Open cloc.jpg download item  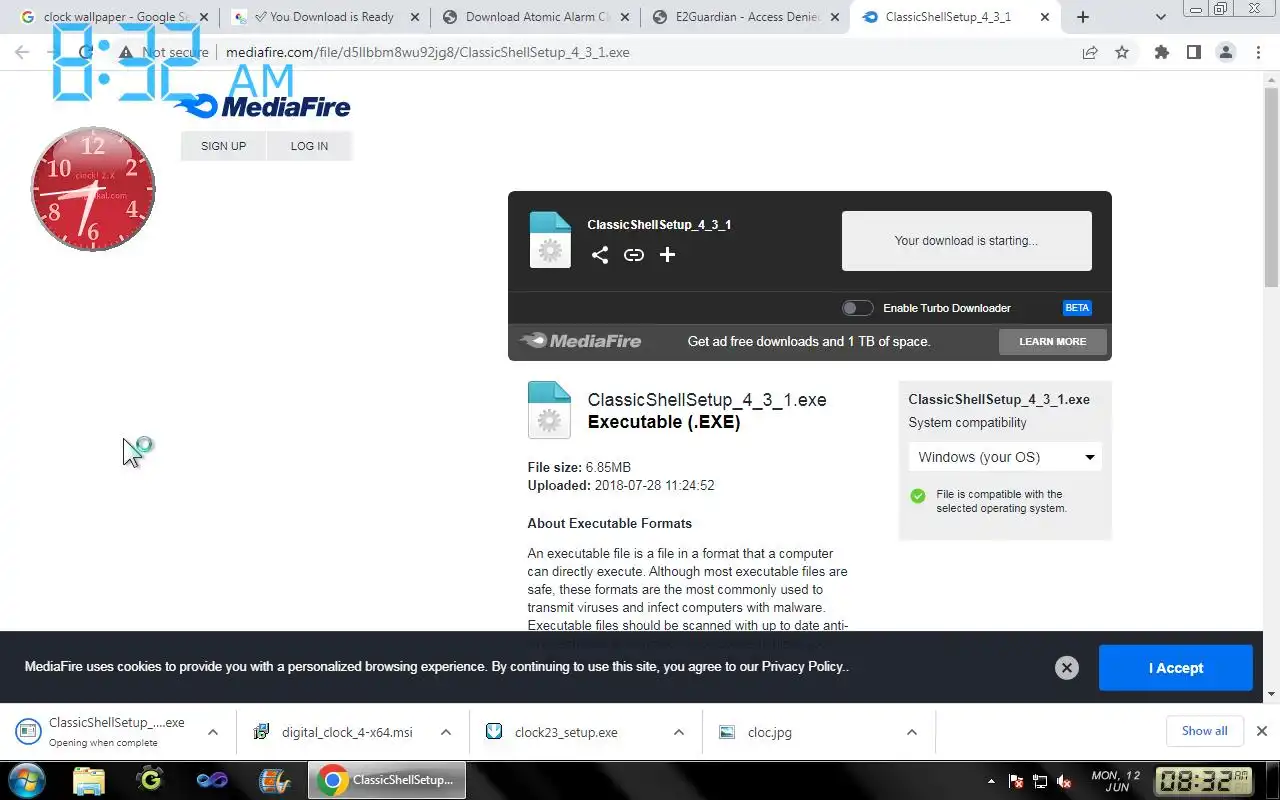[x=757, y=732]
